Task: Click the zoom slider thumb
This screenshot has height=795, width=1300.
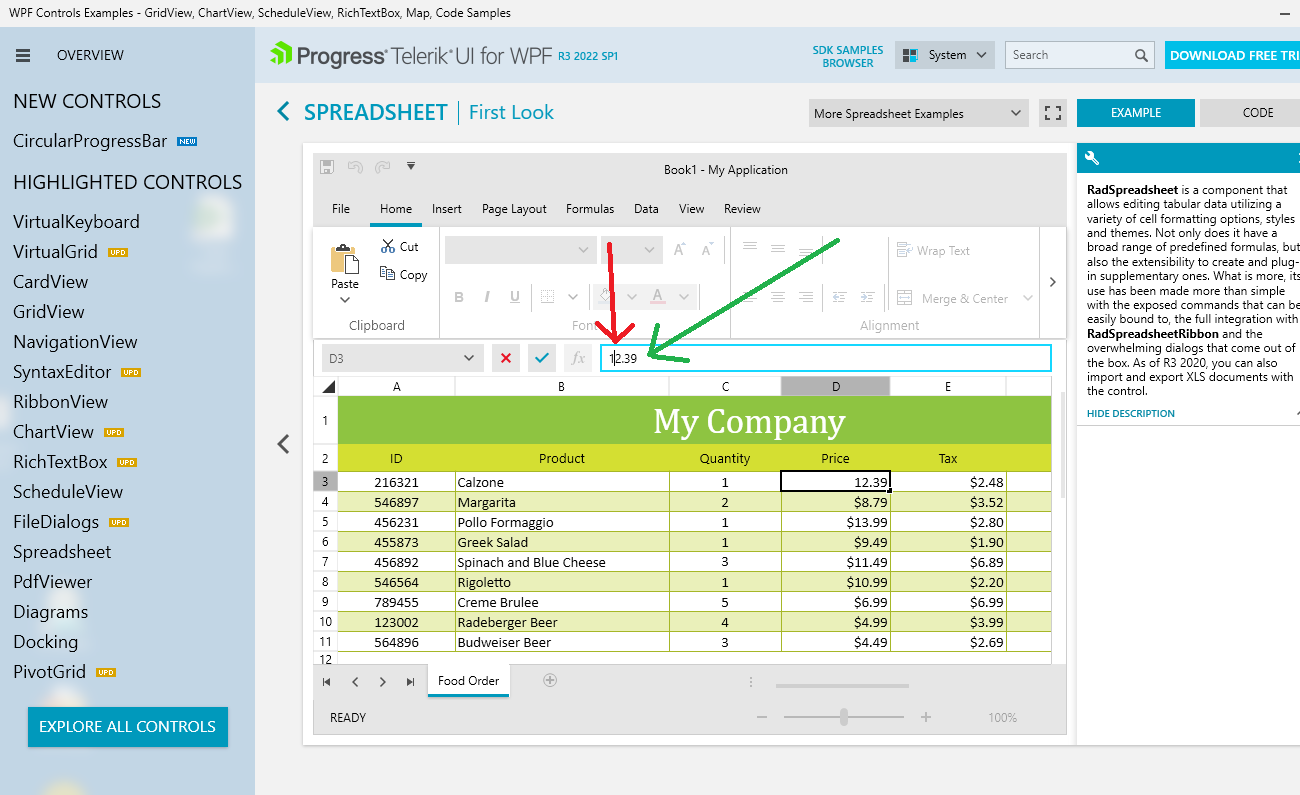Action: coord(844,717)
